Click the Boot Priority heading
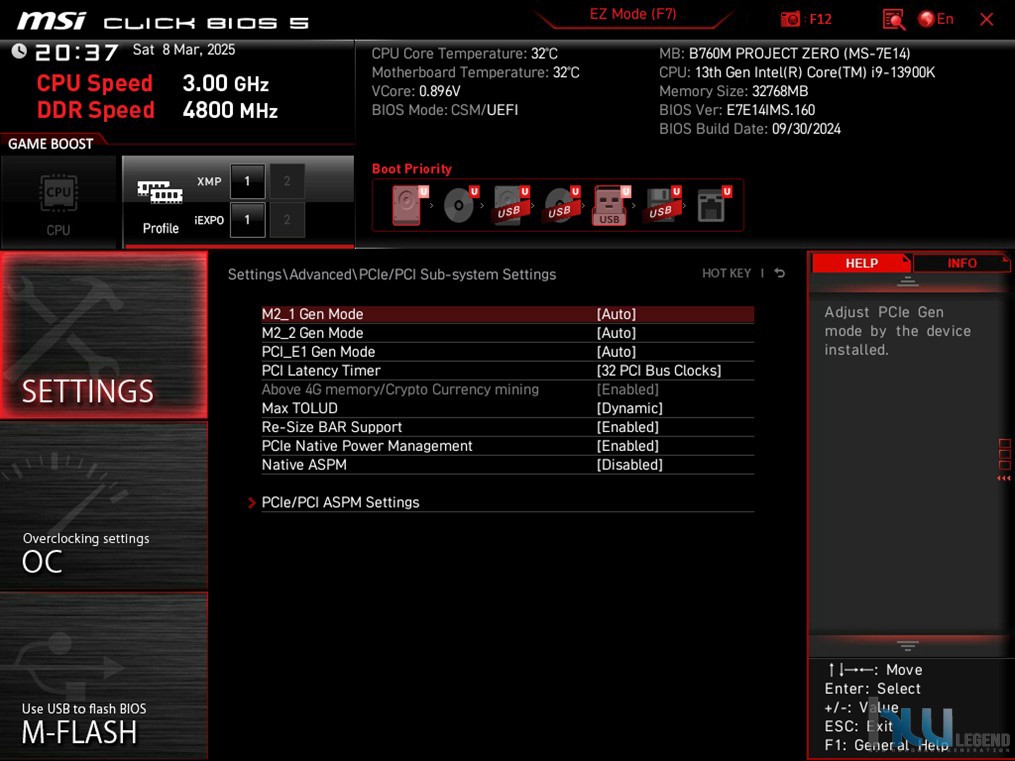1015x761 pixels. coord(412,169)
